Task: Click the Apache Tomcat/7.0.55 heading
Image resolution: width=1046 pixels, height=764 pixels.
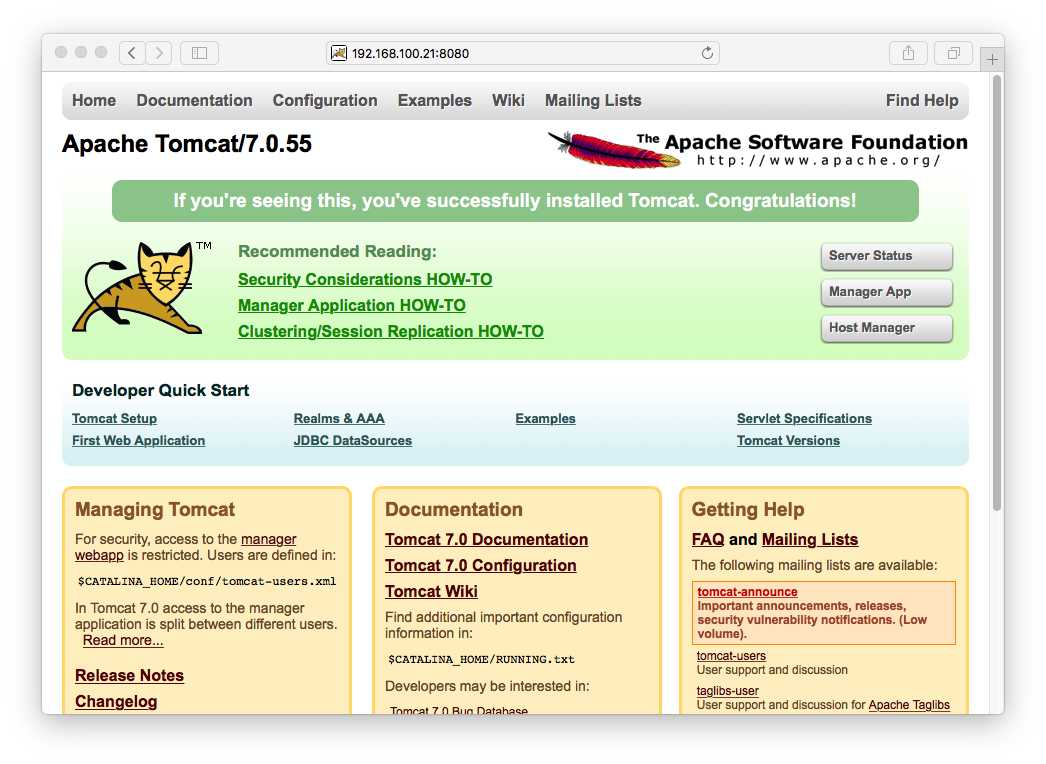Action: pyautogui.click(x=187, y=143)
